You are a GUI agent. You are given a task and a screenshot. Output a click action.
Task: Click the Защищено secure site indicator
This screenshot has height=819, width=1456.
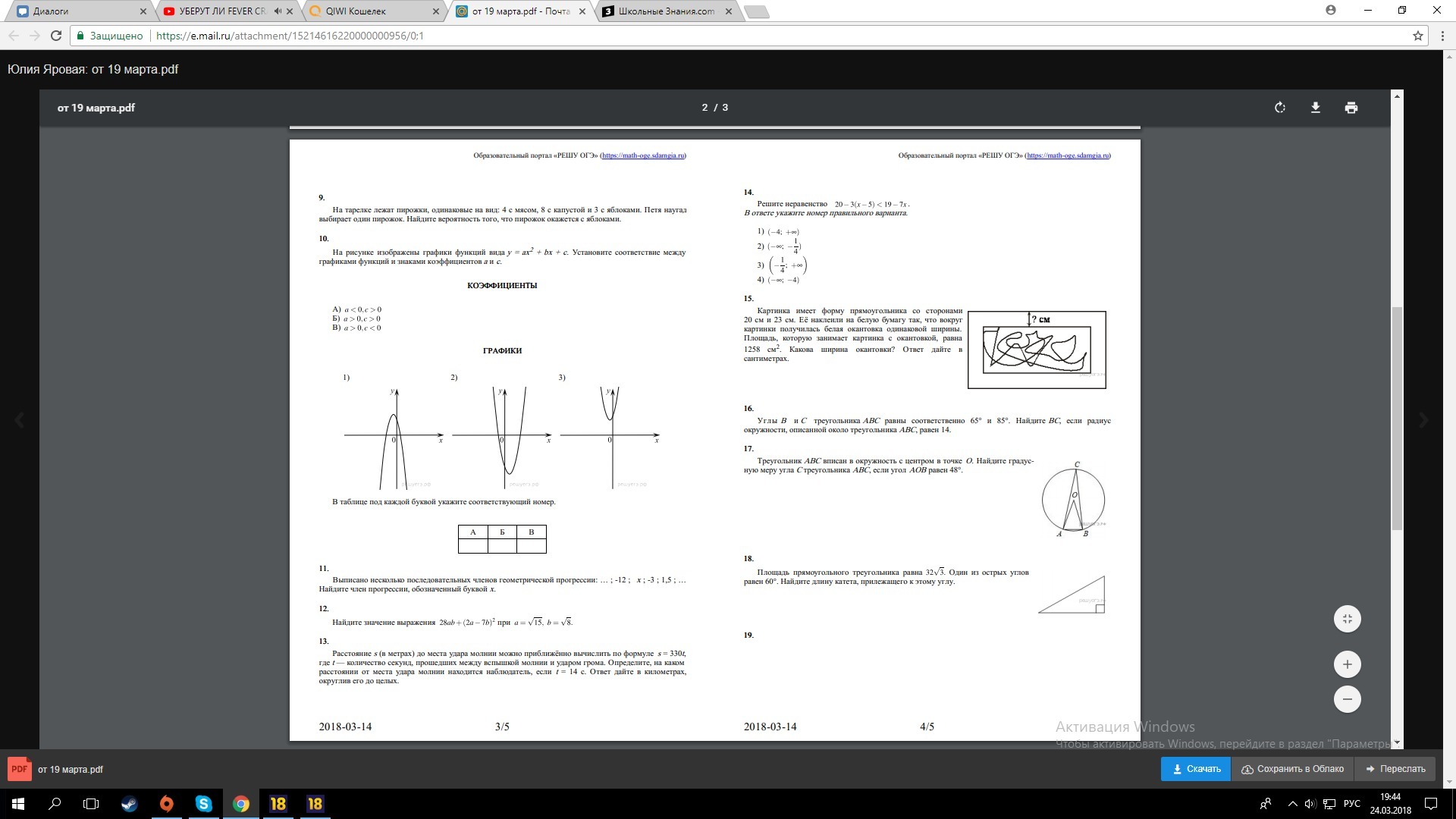109,36
